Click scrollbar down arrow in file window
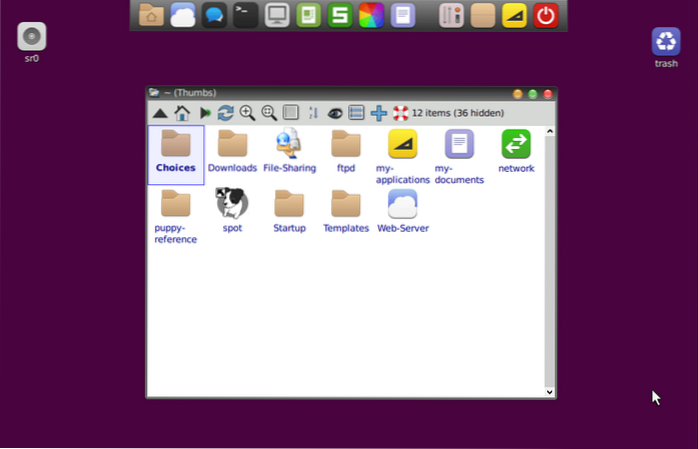Viewport: 698px width, 449px height. 549,392
